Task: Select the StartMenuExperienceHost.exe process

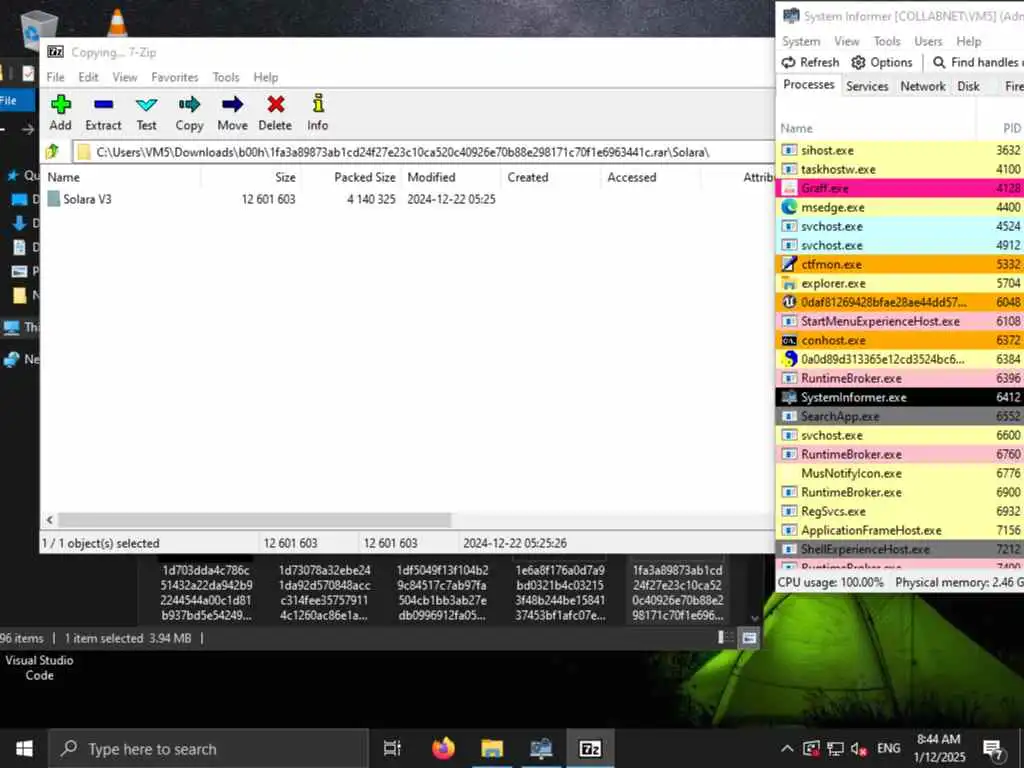Action: (x=900, y=321)
